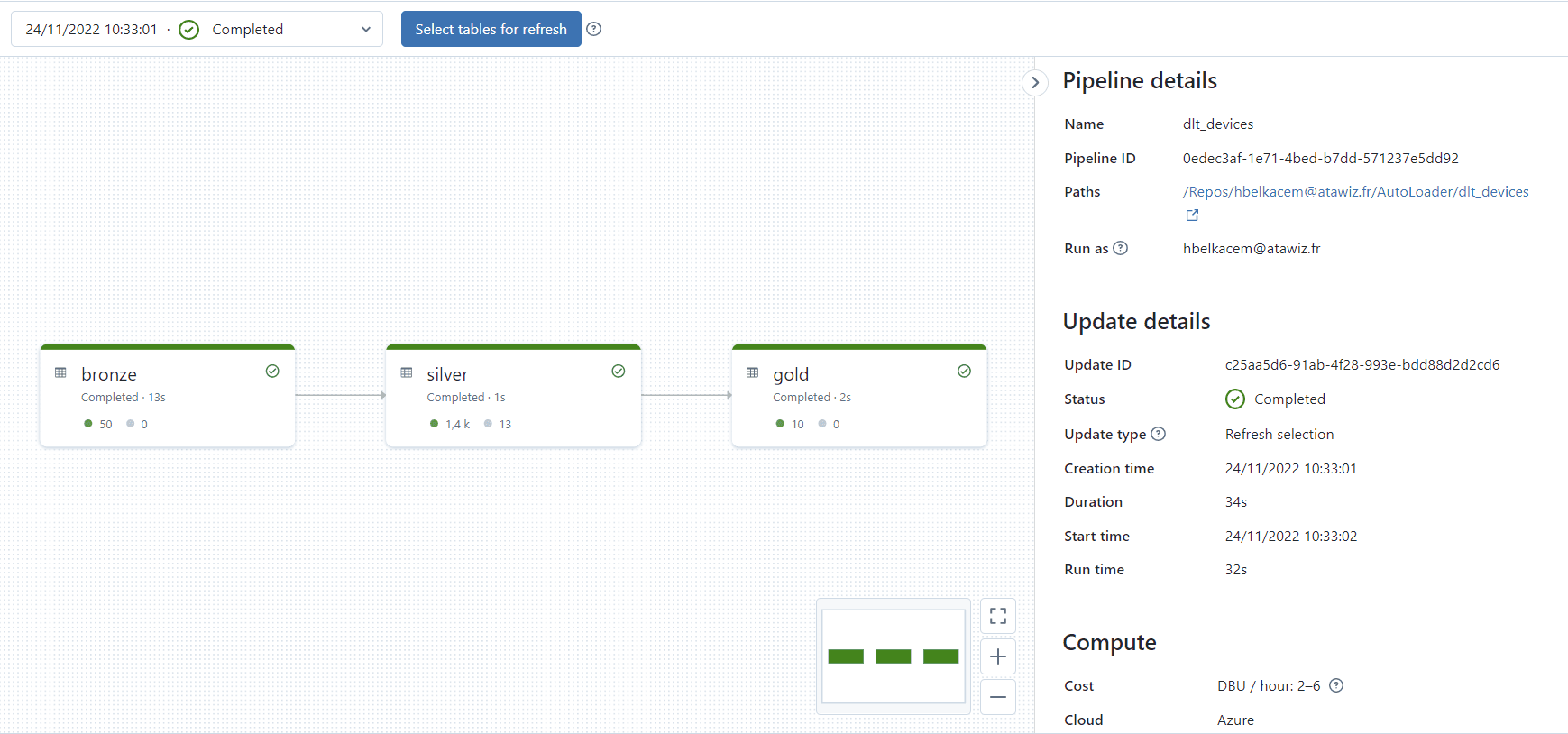Click Select tables for refresh button

[x=491, y=29]
